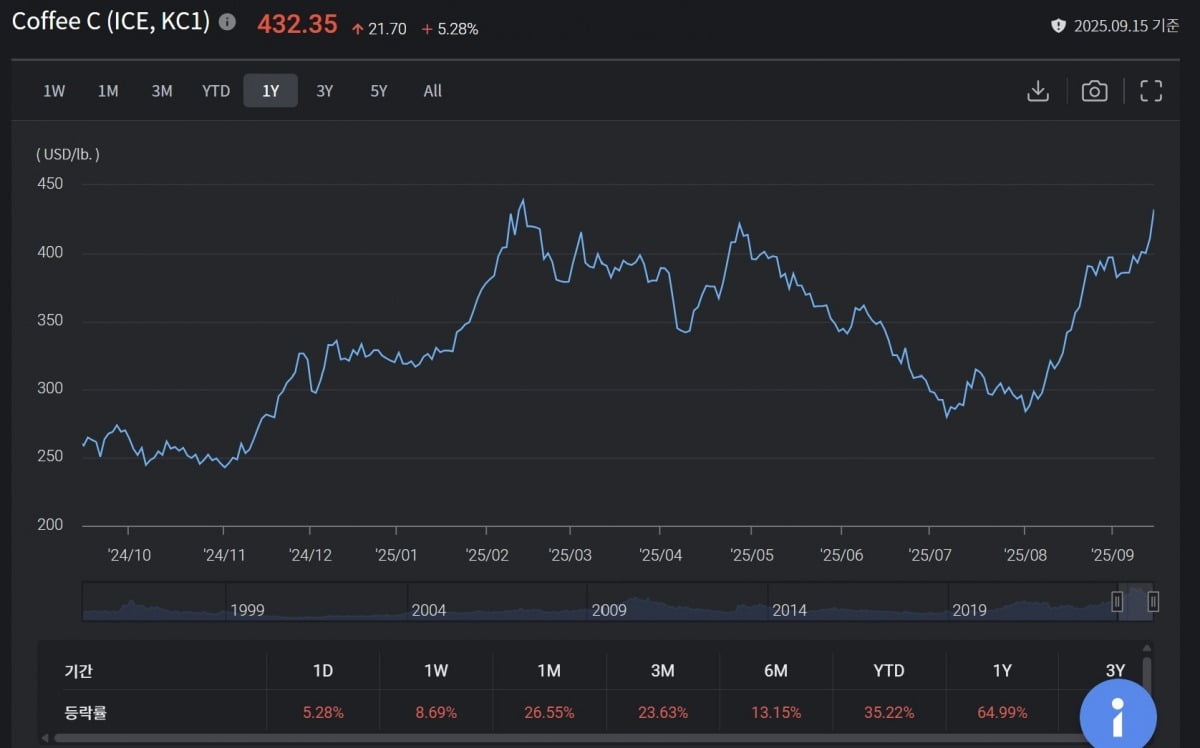The width and height of the screenshot is (1200, 748).
Task: Click the shield icon next to date
Action: (1058, 26)
